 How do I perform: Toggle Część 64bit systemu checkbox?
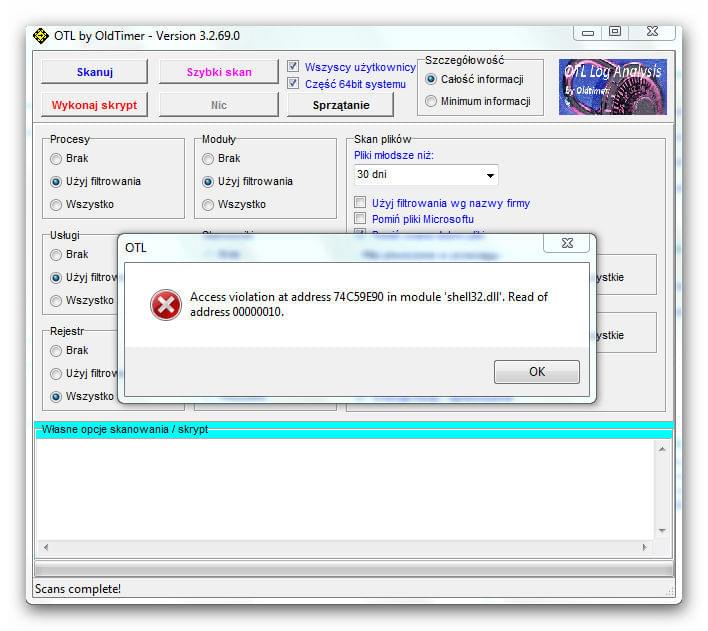(x=293, y=84)
